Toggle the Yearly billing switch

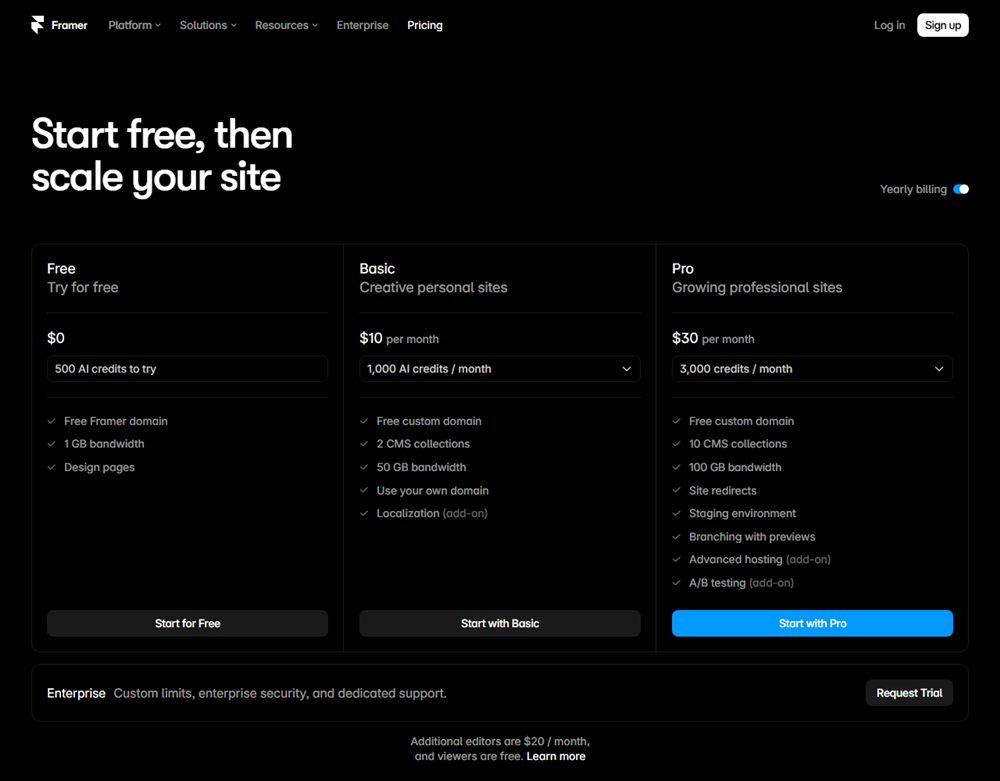(x=960, y=189)
